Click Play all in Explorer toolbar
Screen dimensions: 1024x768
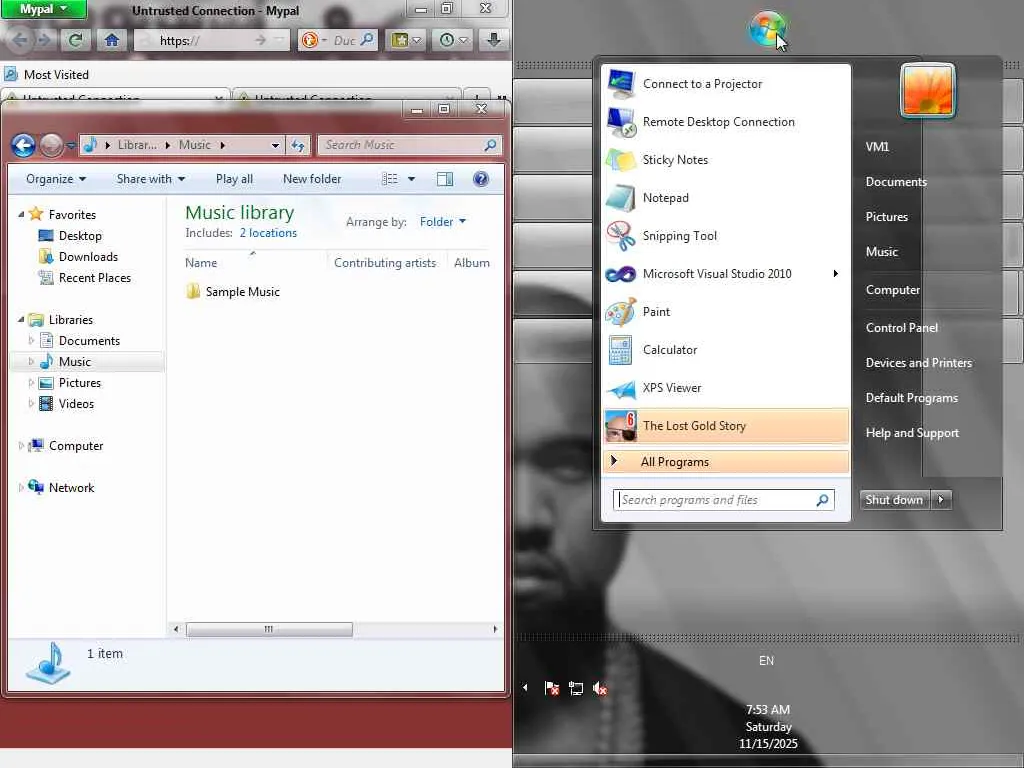pos(234,179)
